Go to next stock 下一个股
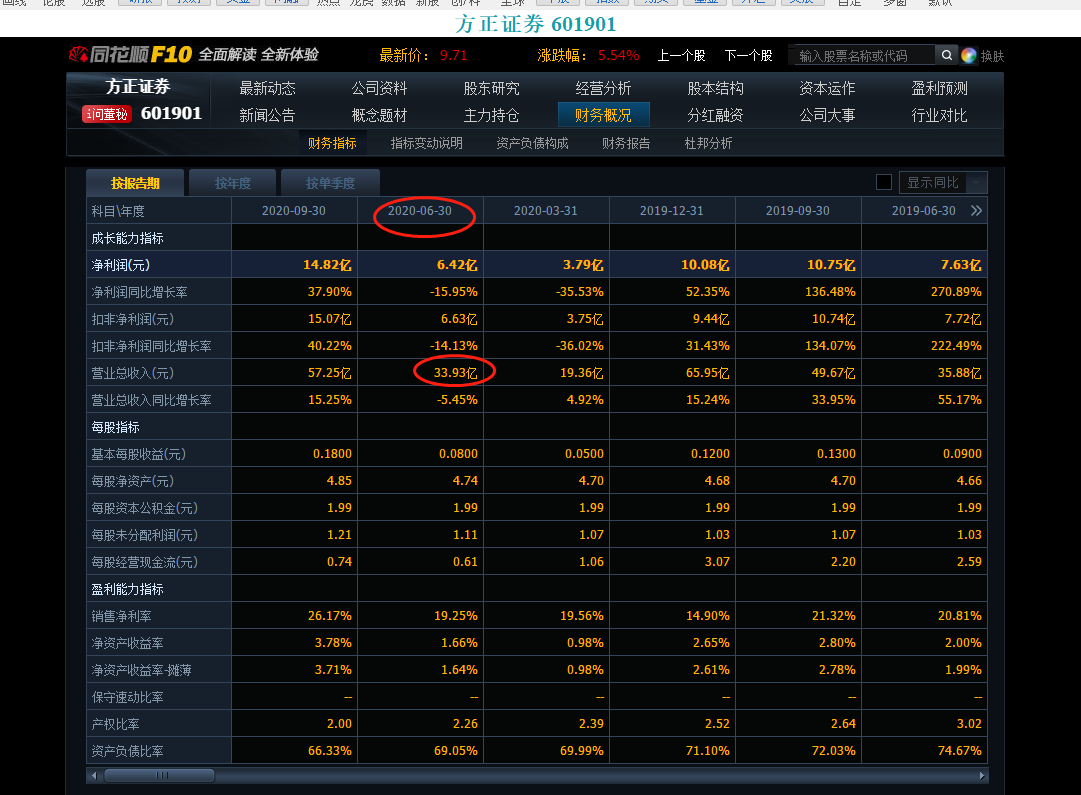Image resolution: width=1081 pixels, height=795 pixels. point(749,55)
